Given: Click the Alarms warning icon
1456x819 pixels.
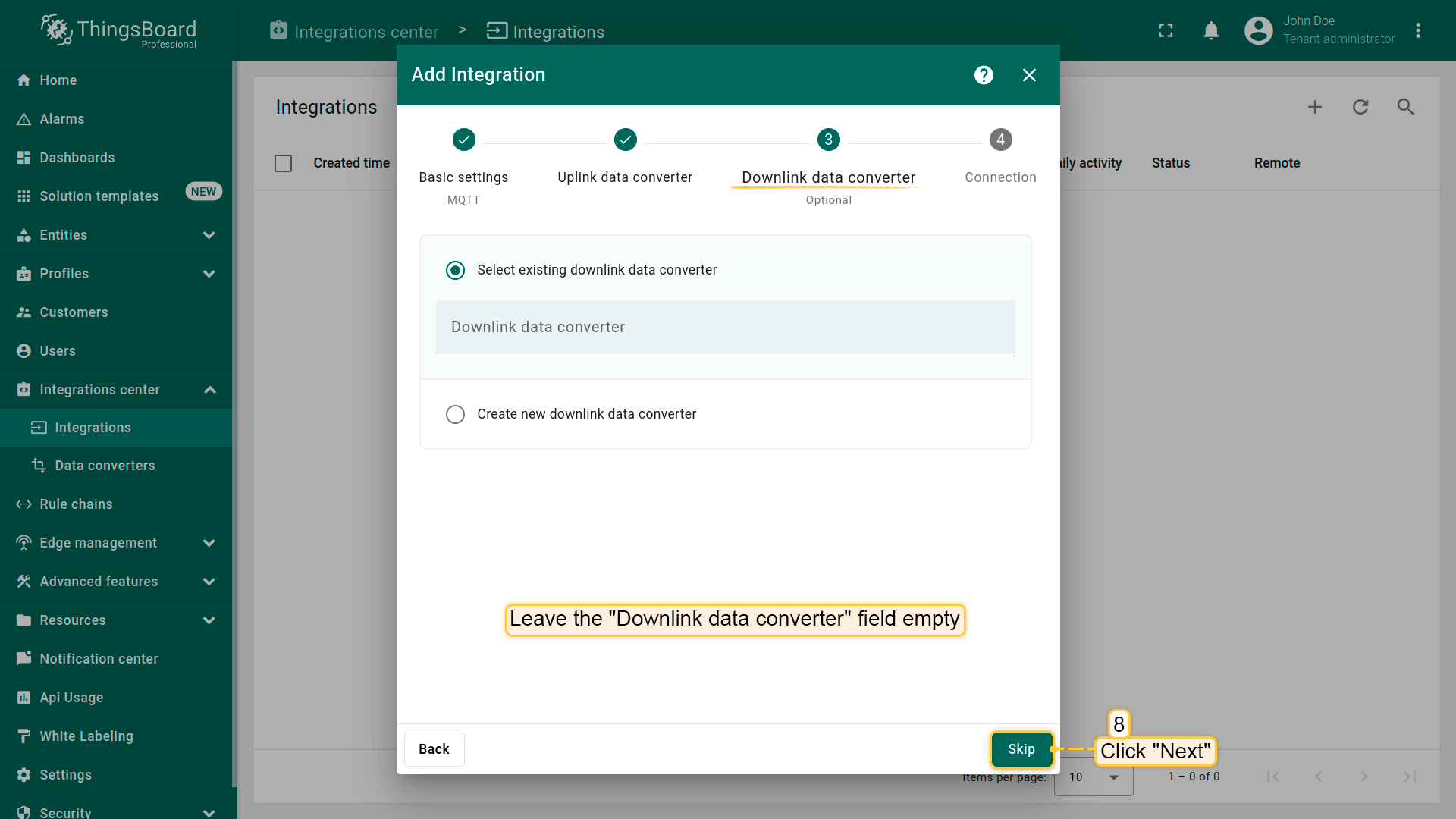Looking at the screenshot, I should click(24, 119).
